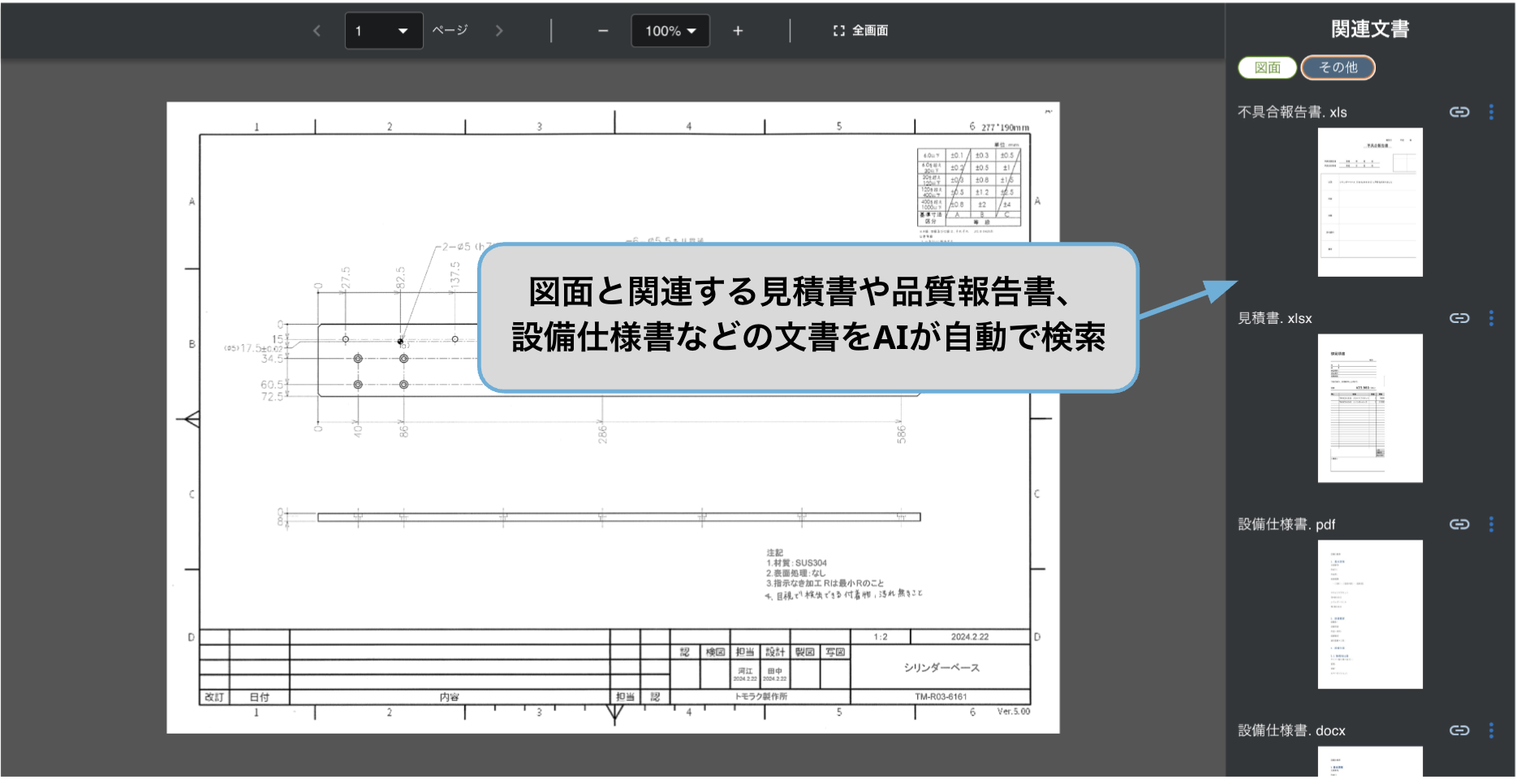Click the トモラク製作所 company name

[x=760, y=697]
